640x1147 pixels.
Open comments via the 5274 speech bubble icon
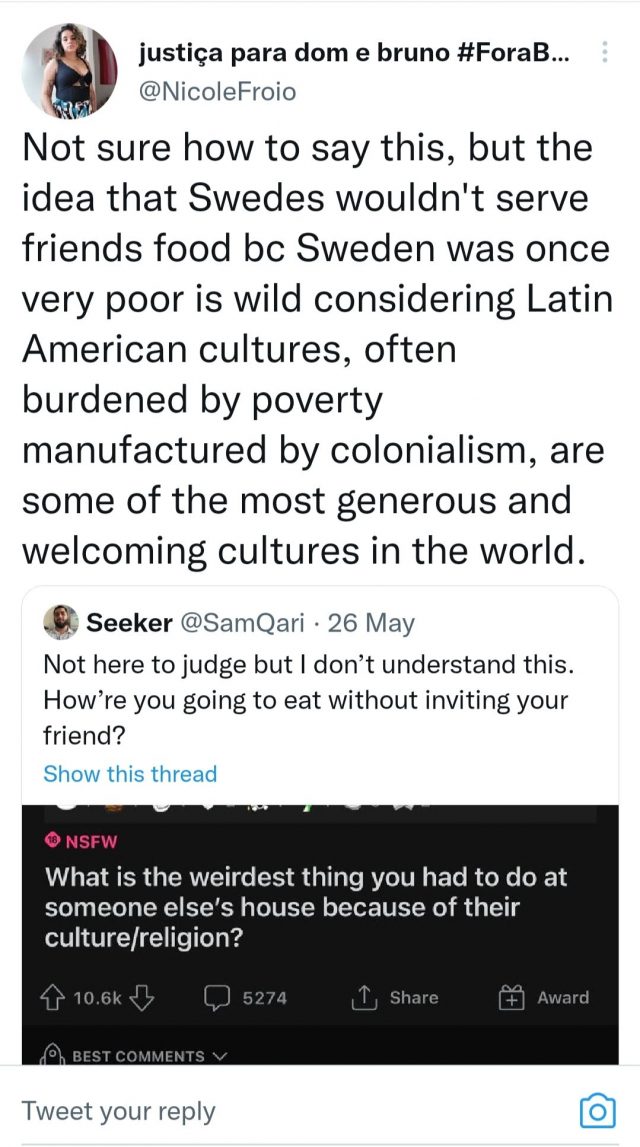tap(217, 997)
